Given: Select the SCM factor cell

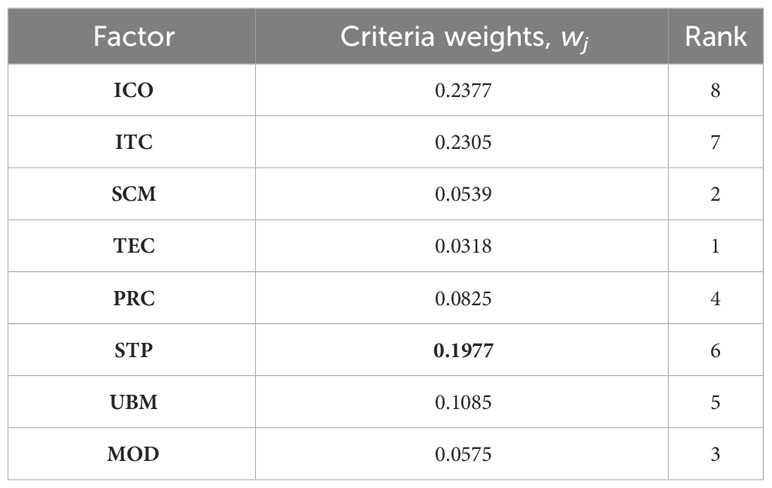Looking at the screenshot, I should [x=133, y=194].
